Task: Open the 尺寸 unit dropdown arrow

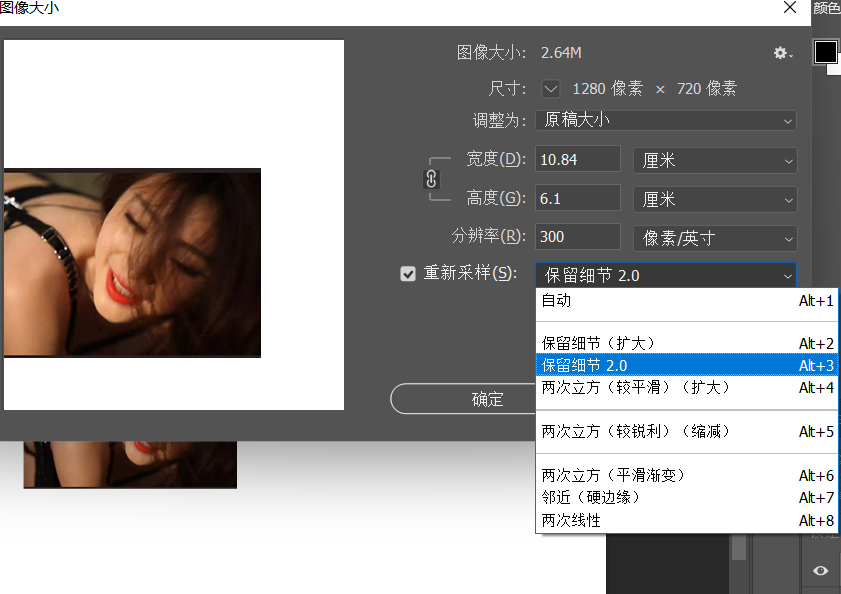Action: coord(551,89)
